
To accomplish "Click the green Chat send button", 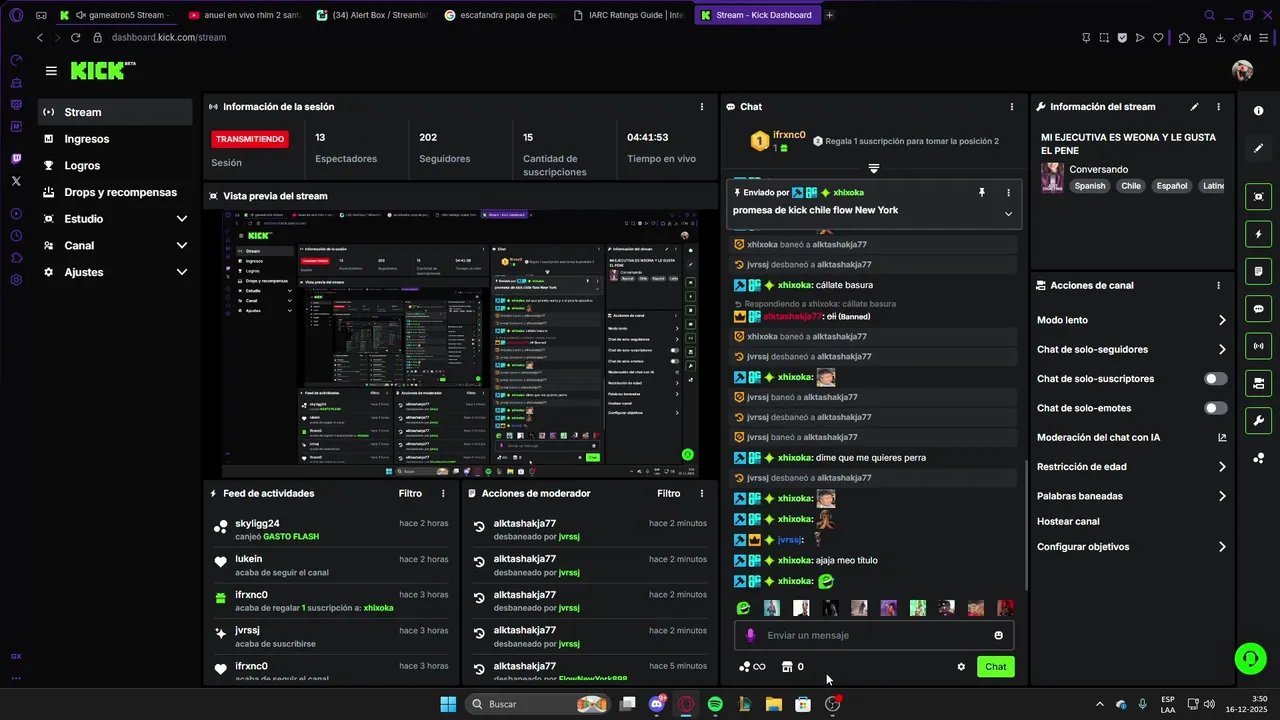I will (996, 667).
